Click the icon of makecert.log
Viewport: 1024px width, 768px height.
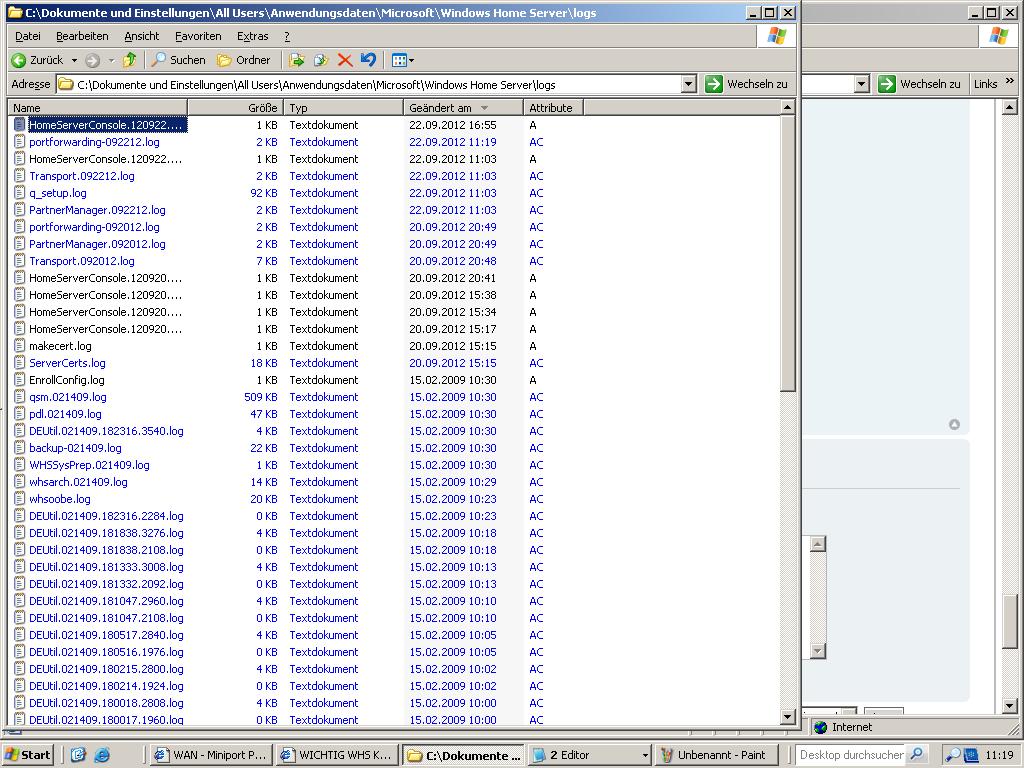(x=20, y=345)
